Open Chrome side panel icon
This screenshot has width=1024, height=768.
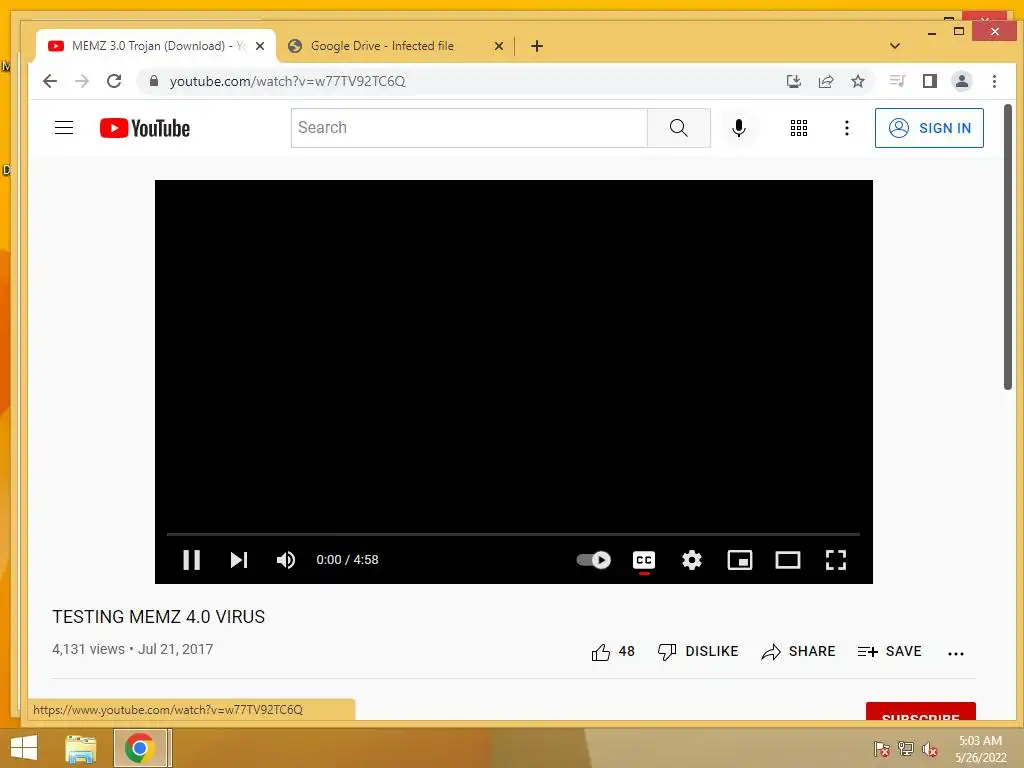(930, 81)
